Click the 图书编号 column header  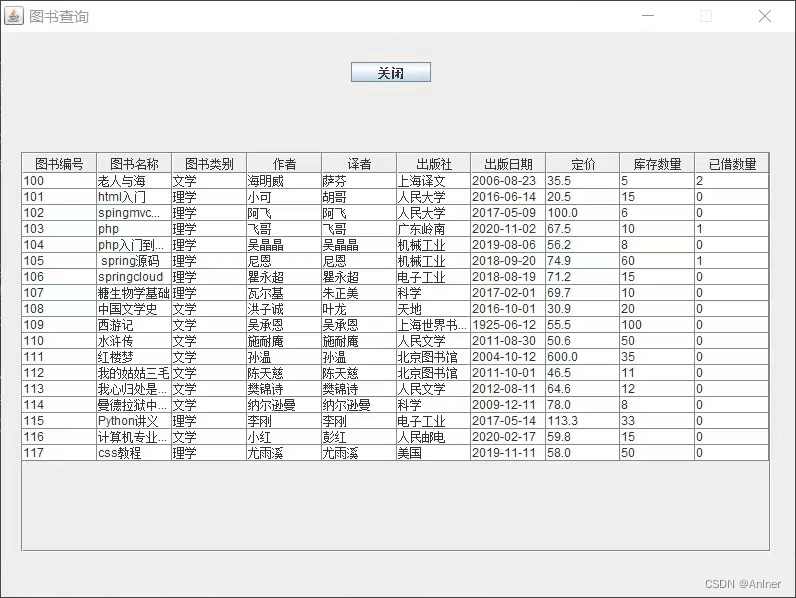[59, 164]
